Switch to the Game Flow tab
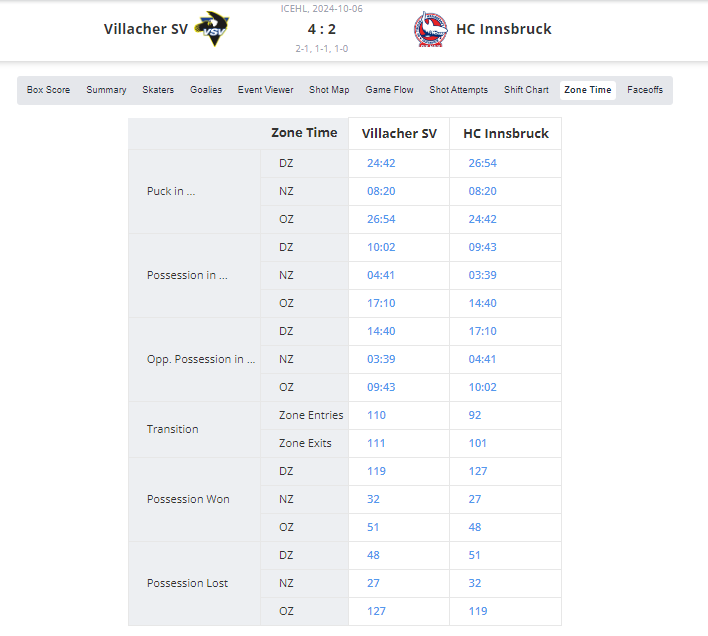 [x=389, y=90]
